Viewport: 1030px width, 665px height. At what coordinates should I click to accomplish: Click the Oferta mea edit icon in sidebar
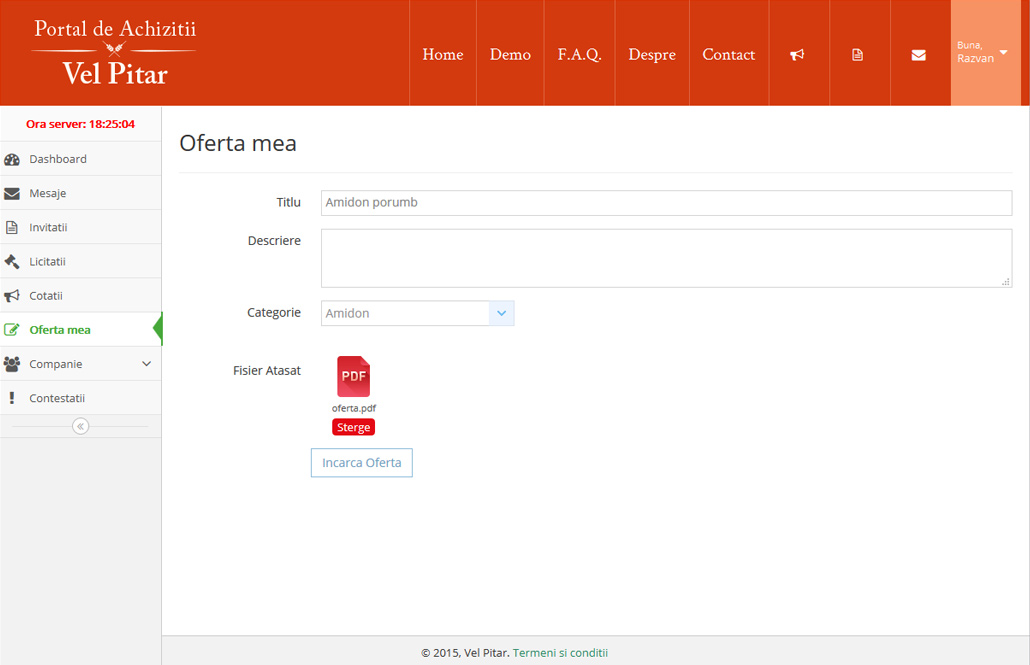[x=12, y=330]
